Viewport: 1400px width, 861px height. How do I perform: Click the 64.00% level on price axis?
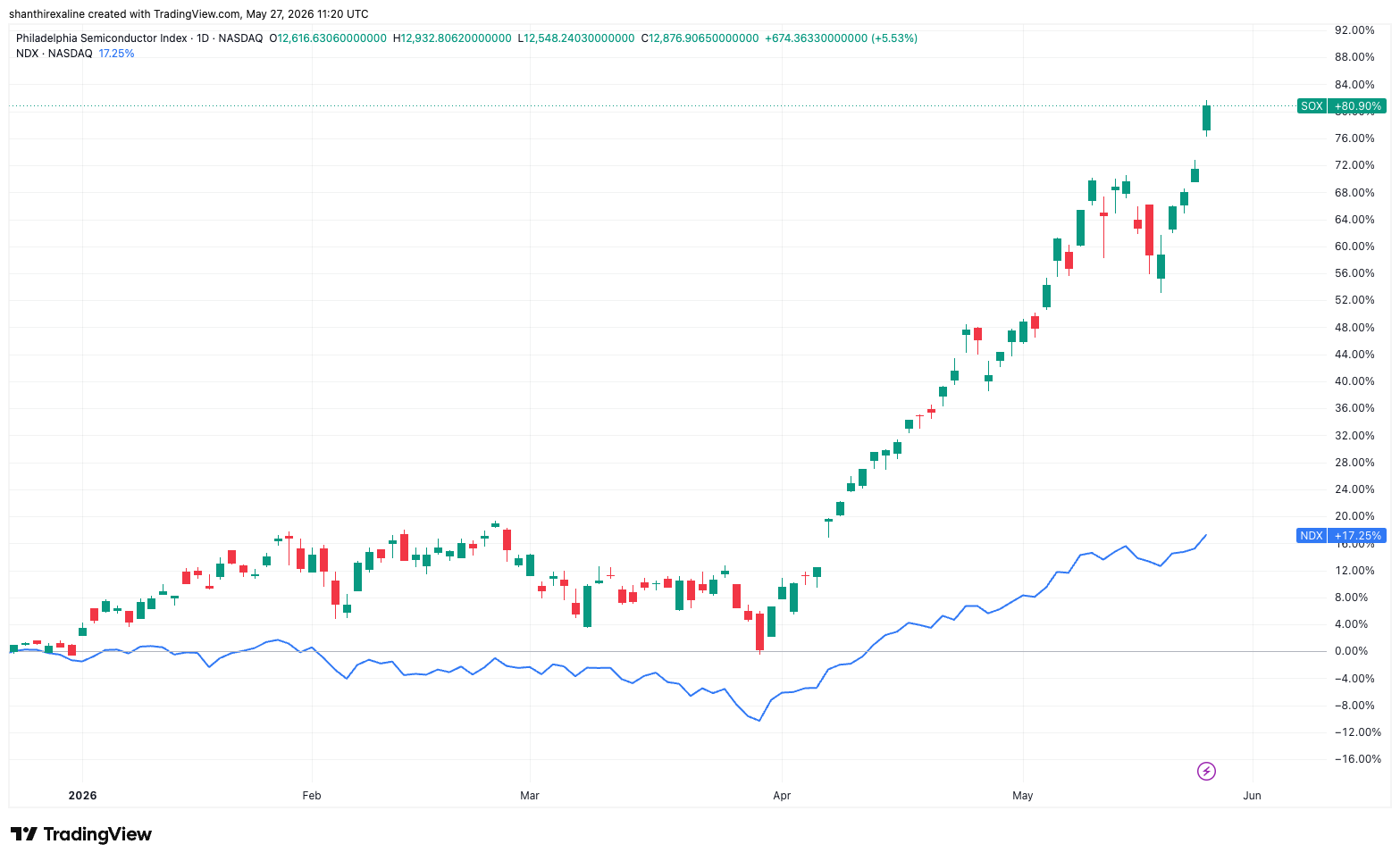pos(1354,220)
